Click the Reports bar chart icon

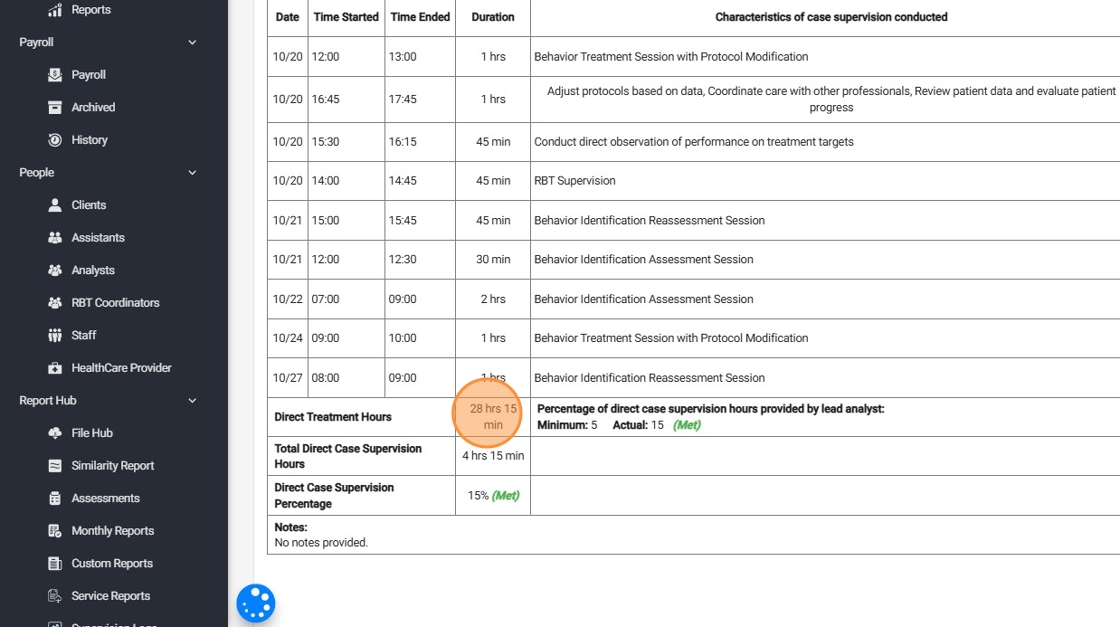tap(55, 10)
